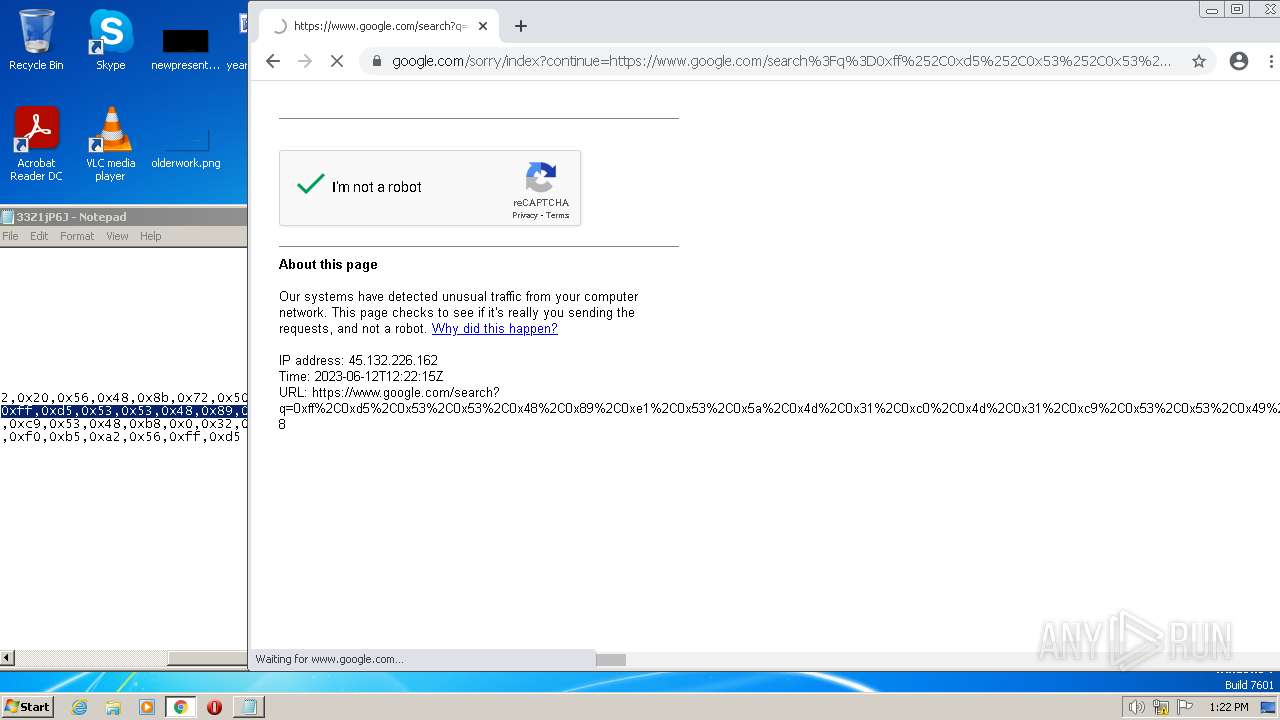Open Notepad View menu

point(117,236)
